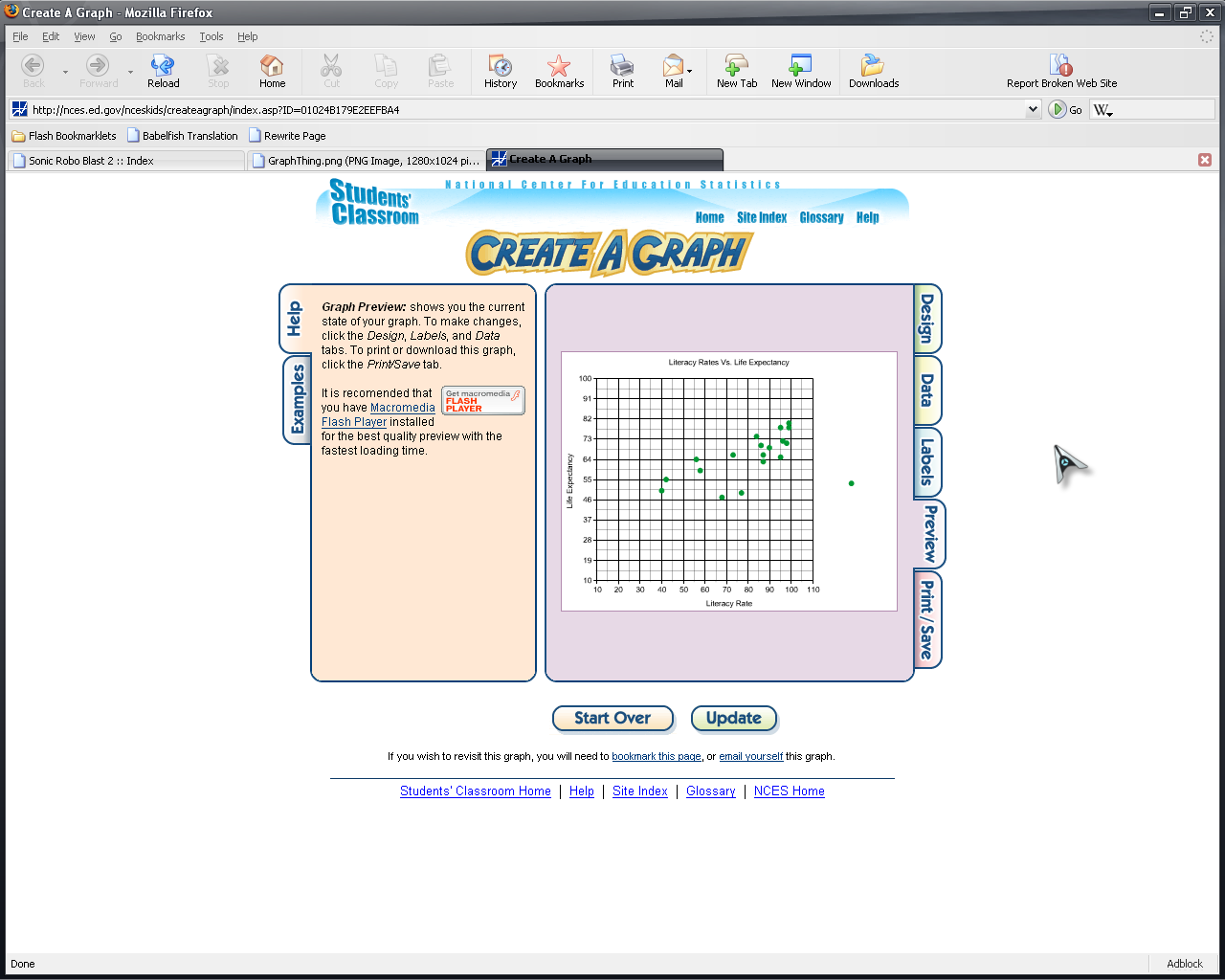Viewport: 1225px width, 980px height.
Task: Open a New Tab from toolbar
Action: pyautogui.click(x=736, y=66)
